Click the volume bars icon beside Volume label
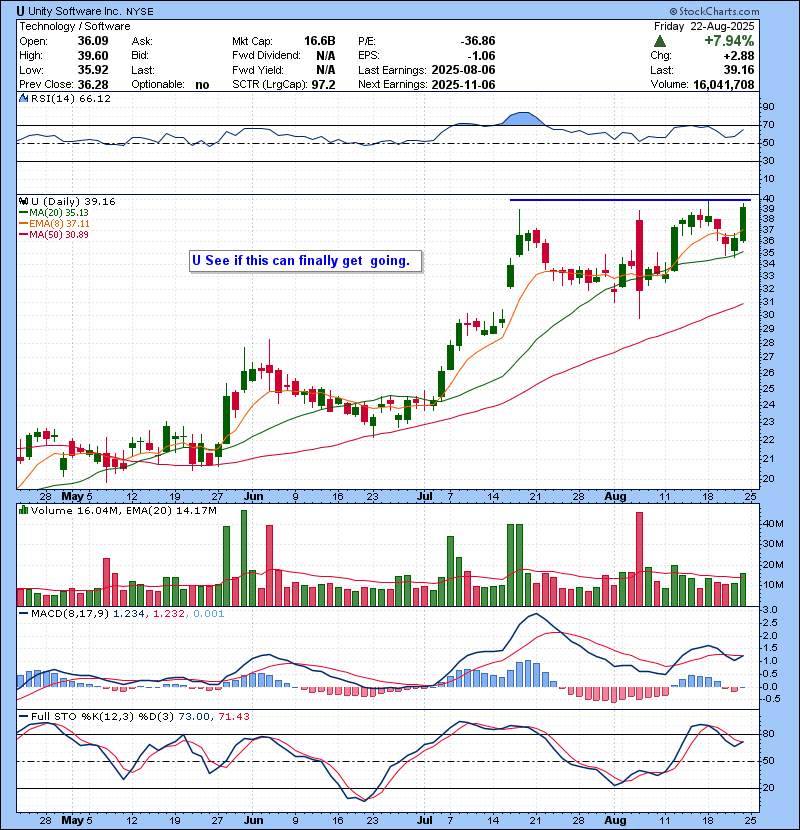This screenshot has width=800, height=830. 23,510
